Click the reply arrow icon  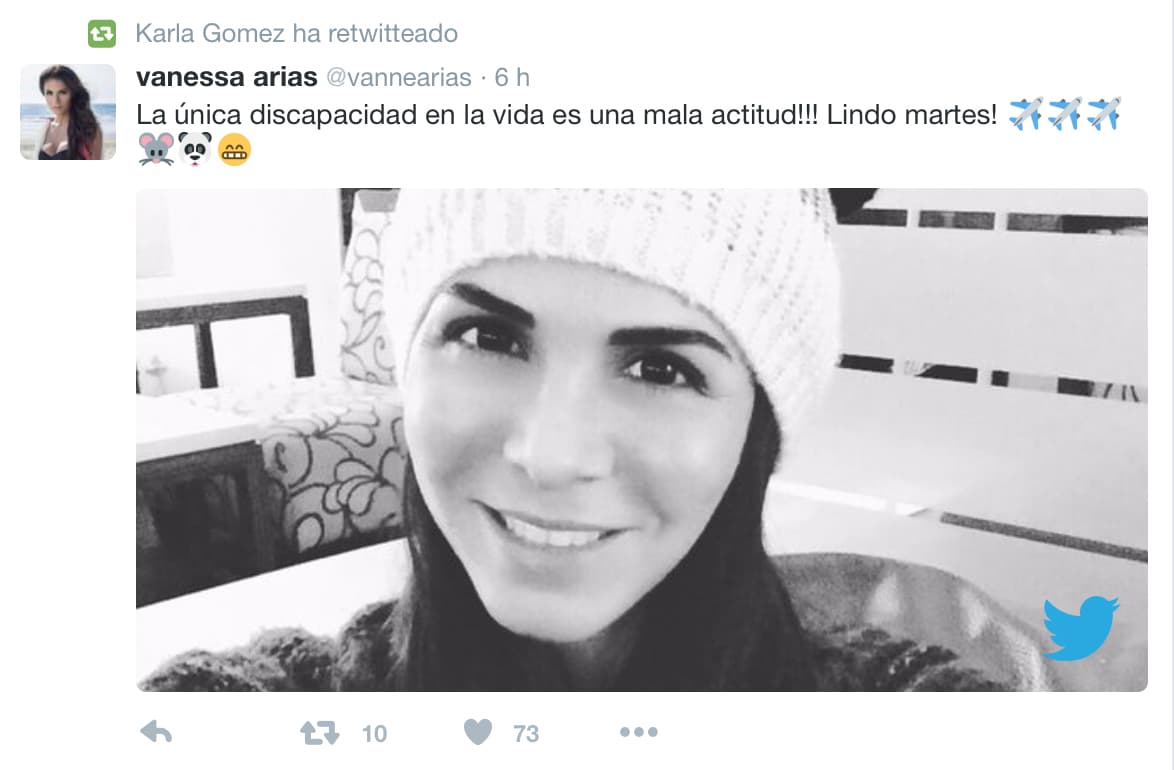pos(156,732)
